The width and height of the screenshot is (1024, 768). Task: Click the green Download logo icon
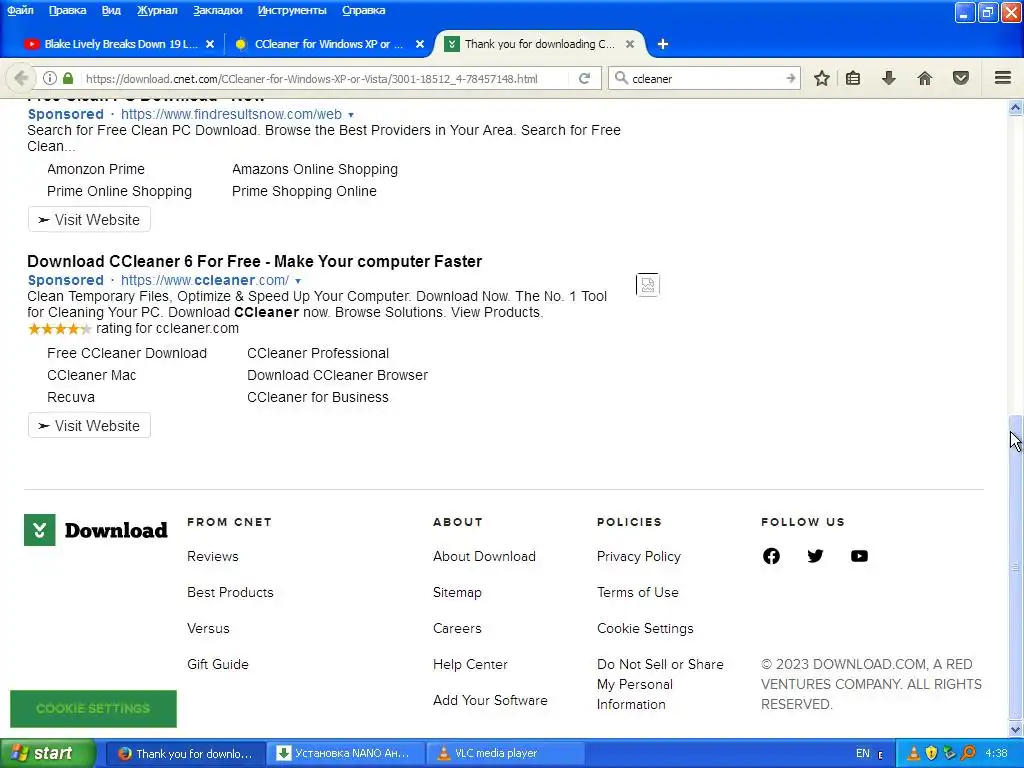(40, 530)
